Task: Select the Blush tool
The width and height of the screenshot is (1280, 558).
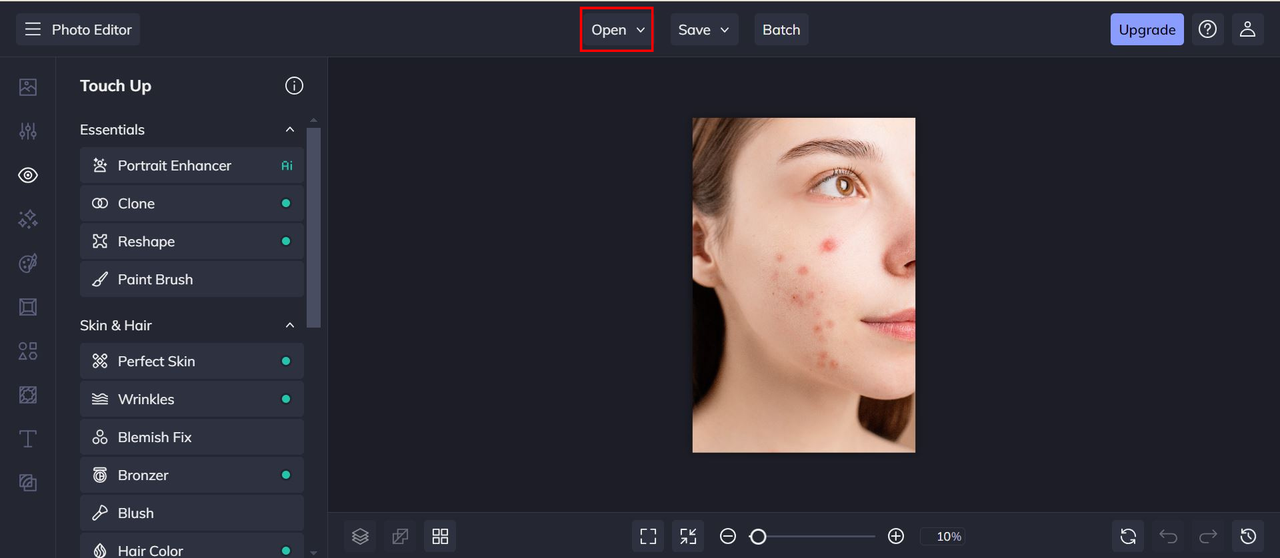Action: pos(192,514)
